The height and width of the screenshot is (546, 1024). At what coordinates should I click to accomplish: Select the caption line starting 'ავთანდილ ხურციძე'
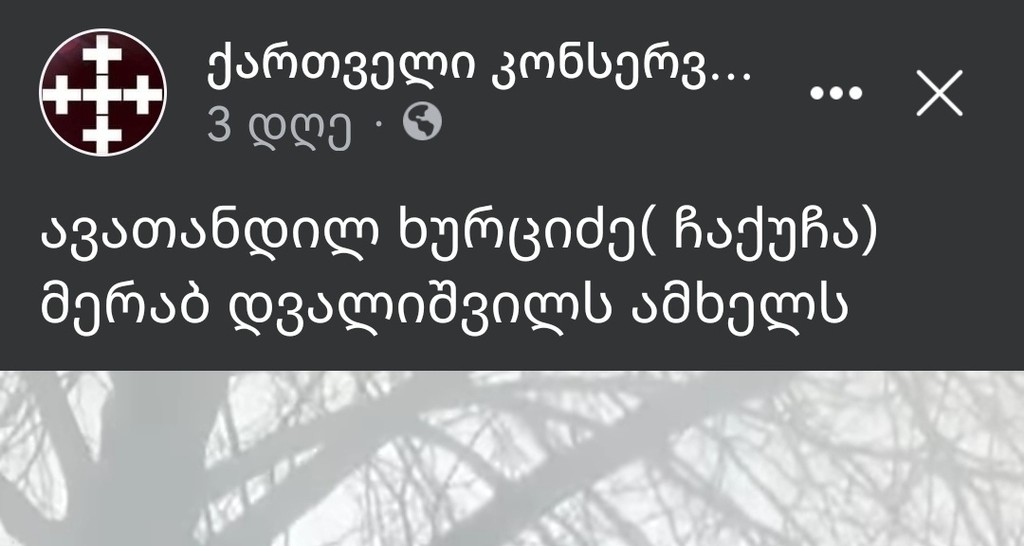[459, 236]
